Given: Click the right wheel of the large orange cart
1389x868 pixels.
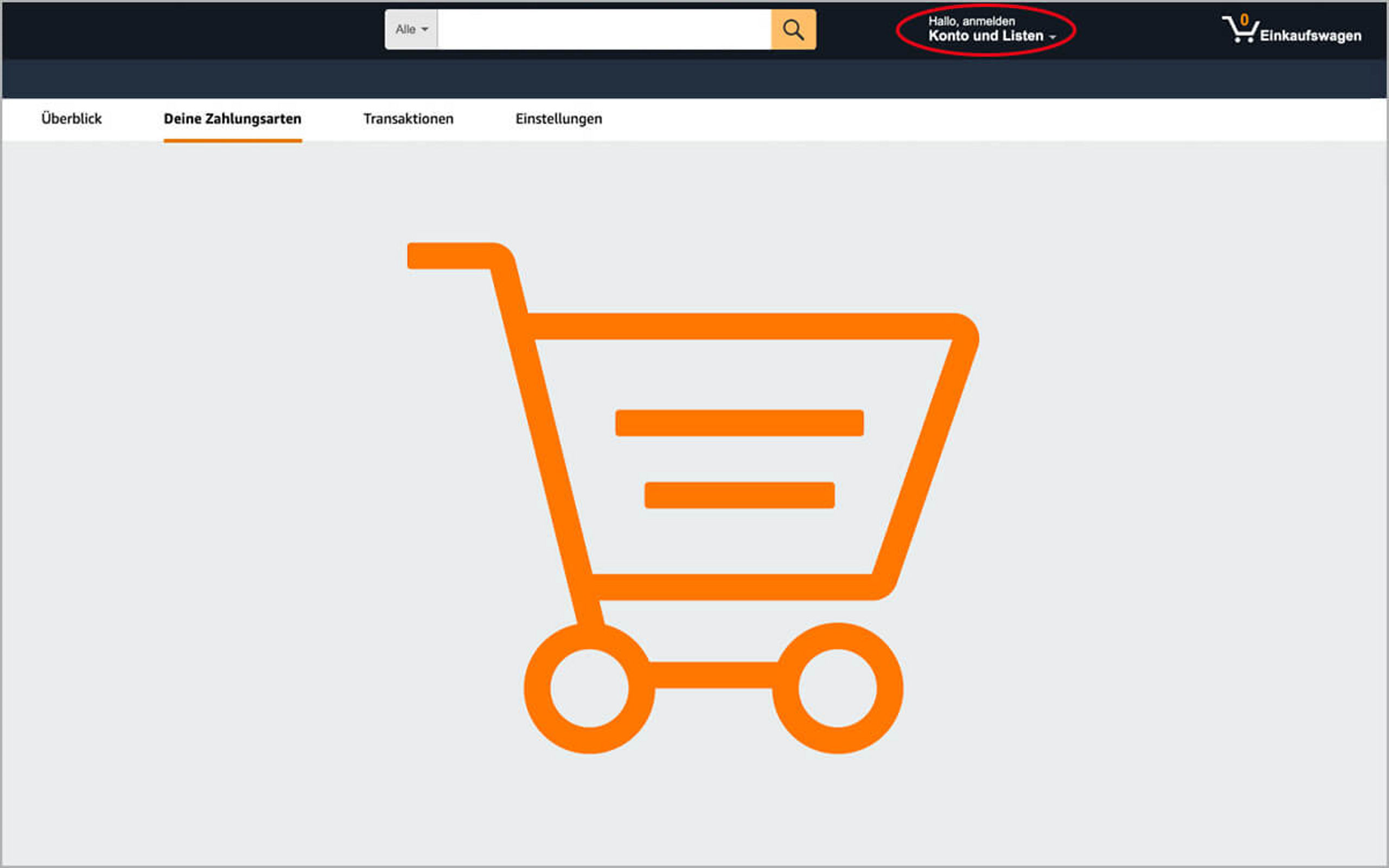Looking at the screenshot, I should pos(837,688).
